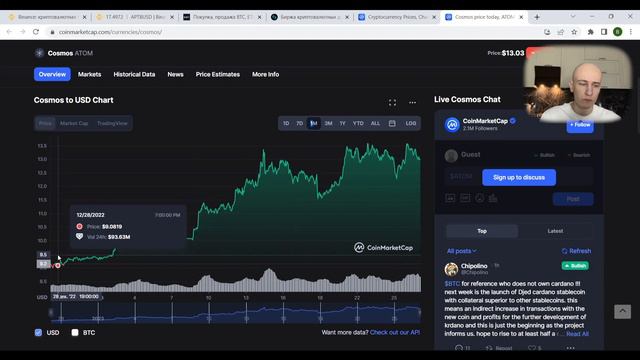Switch to the Cryptocurrency Prices browser tab
Image resolution: width=640 pixels, height=360 pixels.
click(x=396, y=17)
